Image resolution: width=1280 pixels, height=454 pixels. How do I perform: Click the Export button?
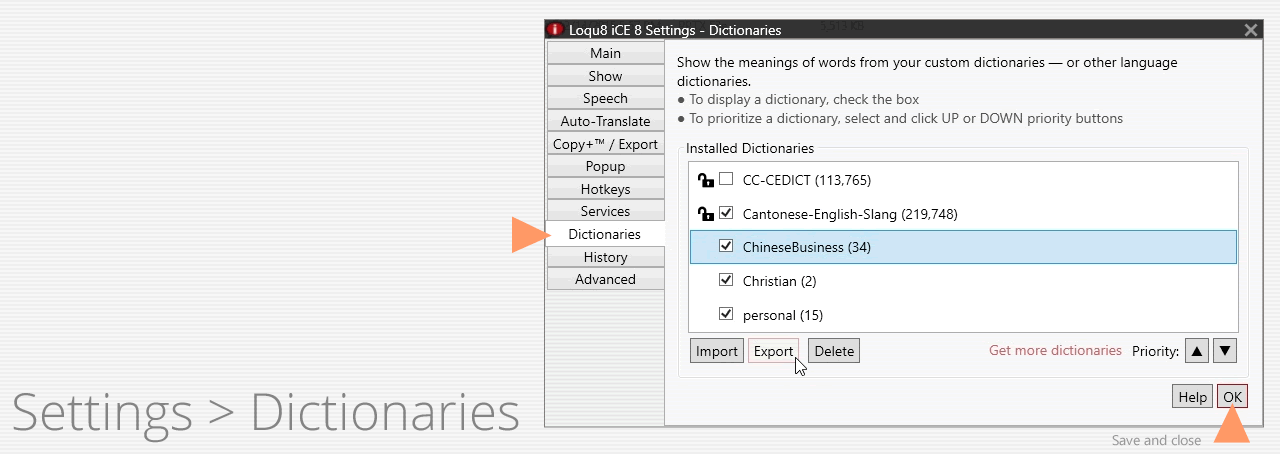(x=773, y=351)
